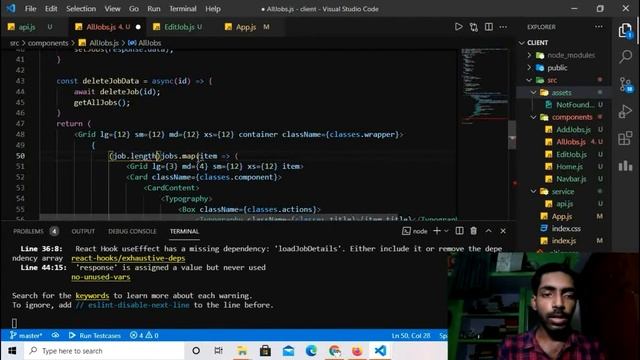The image size is (640, 360).
Task: Open master branch in status bar
Action: pos(26,336)
